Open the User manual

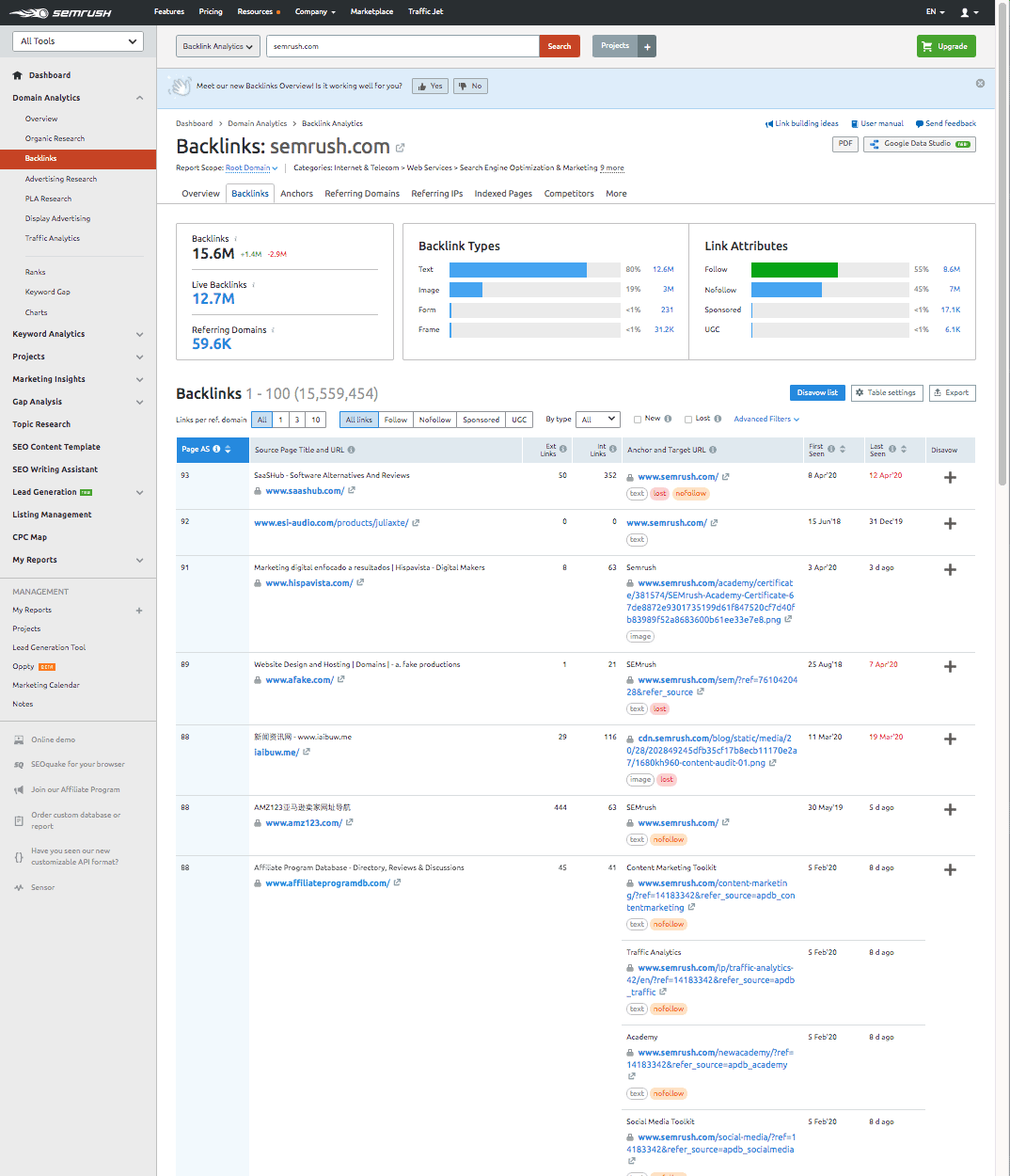[x=876, y=123]
